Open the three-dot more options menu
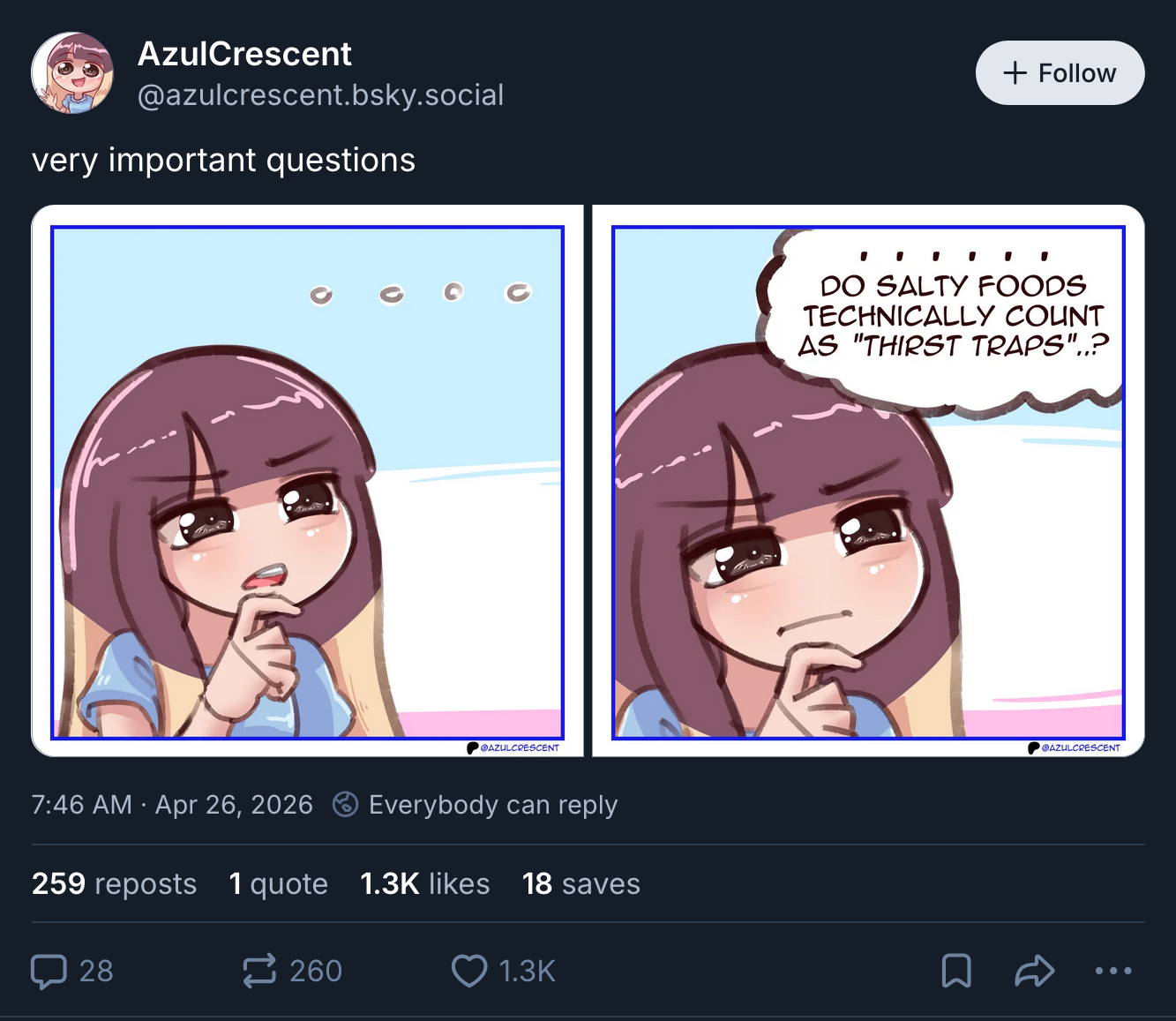1176x1021 pixels. pos(1112,971)
